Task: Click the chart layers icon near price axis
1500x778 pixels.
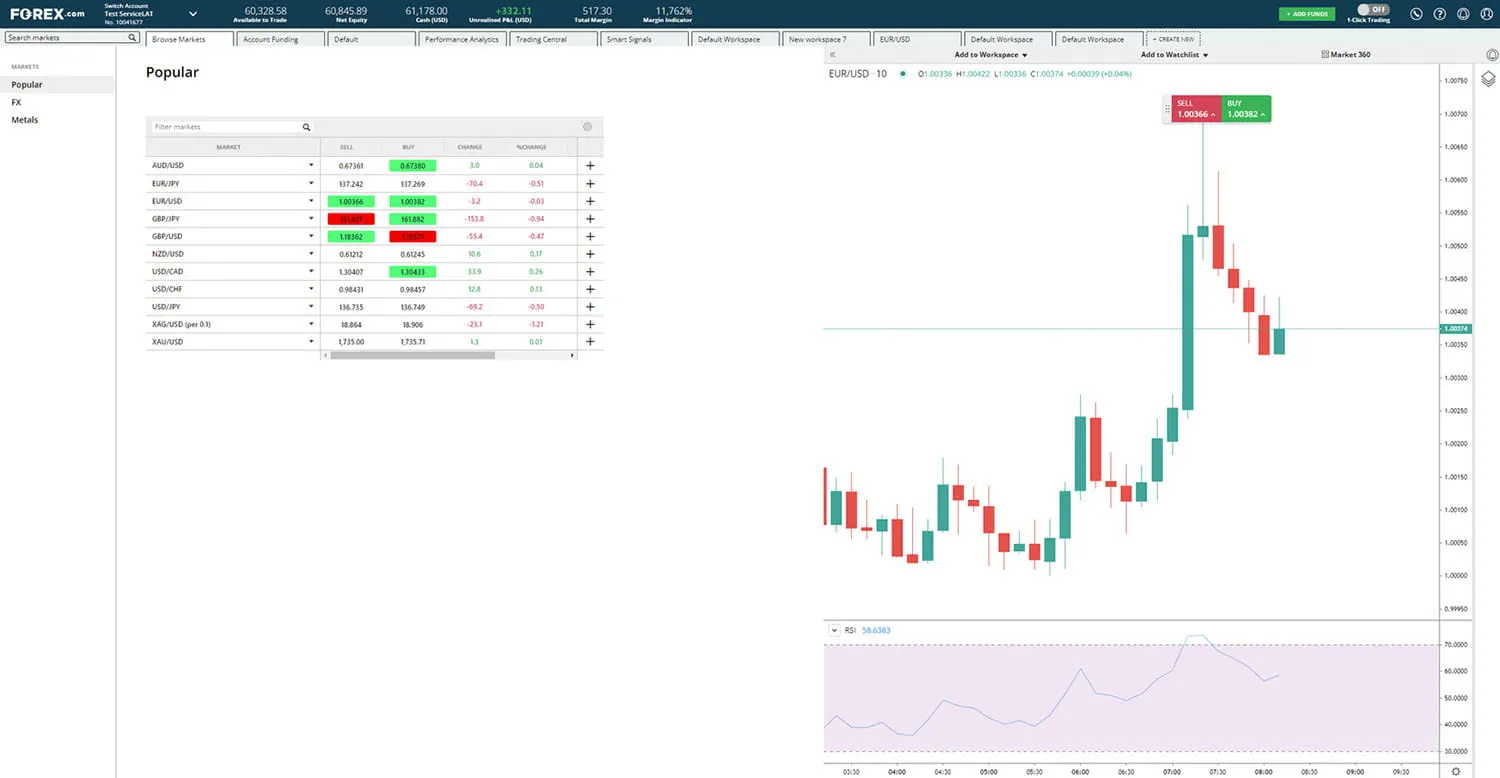Action: coord(1488,79)
